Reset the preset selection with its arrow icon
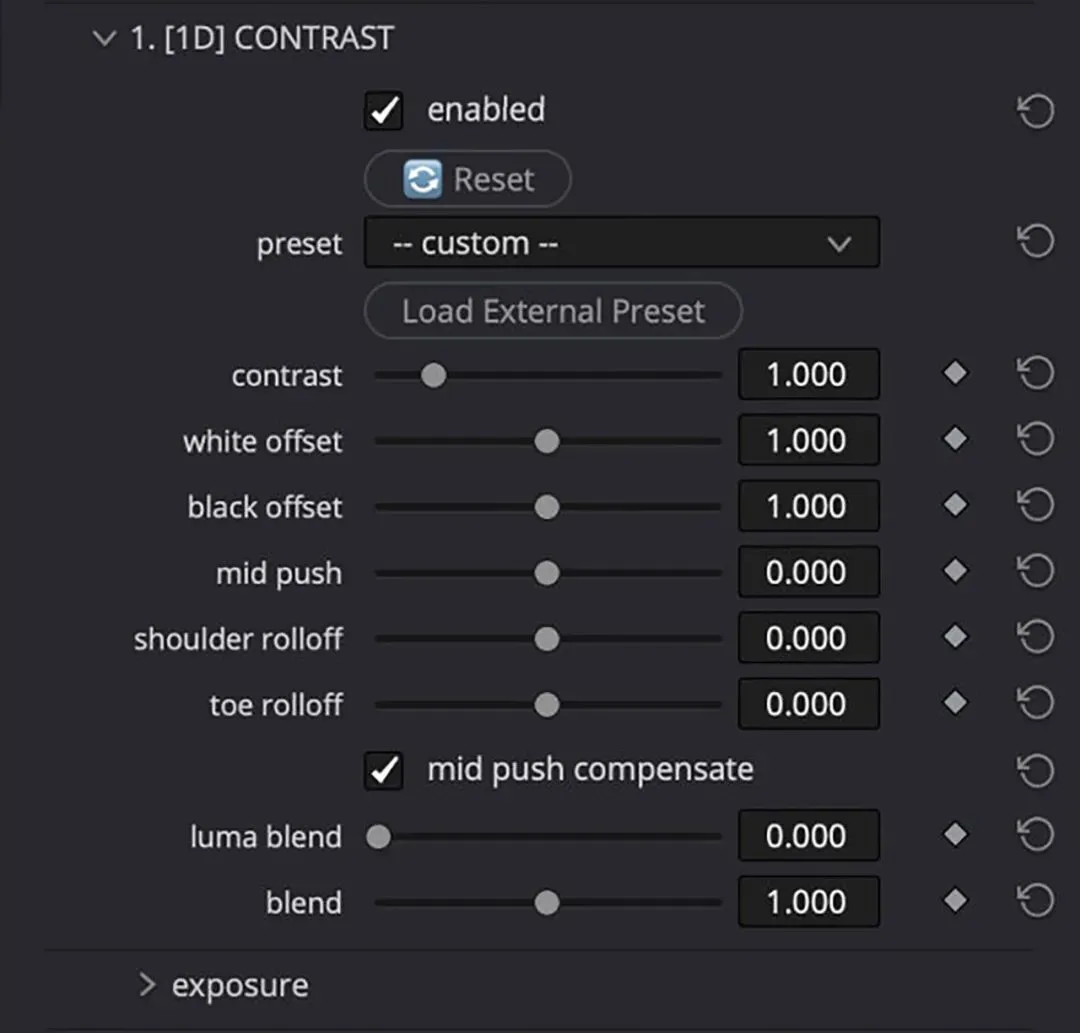This screenshot has width=1080, height=1033. pyautogui.click(x=1035, y=243)
